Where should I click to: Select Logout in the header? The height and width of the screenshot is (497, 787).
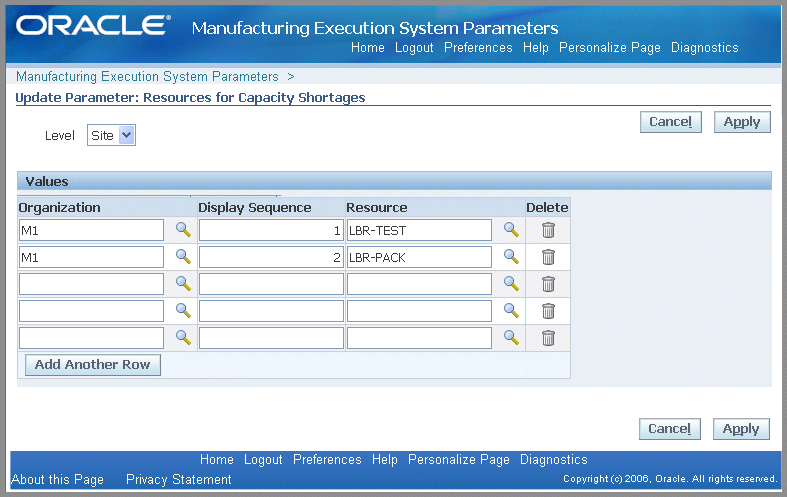click(x=414, y=48)
